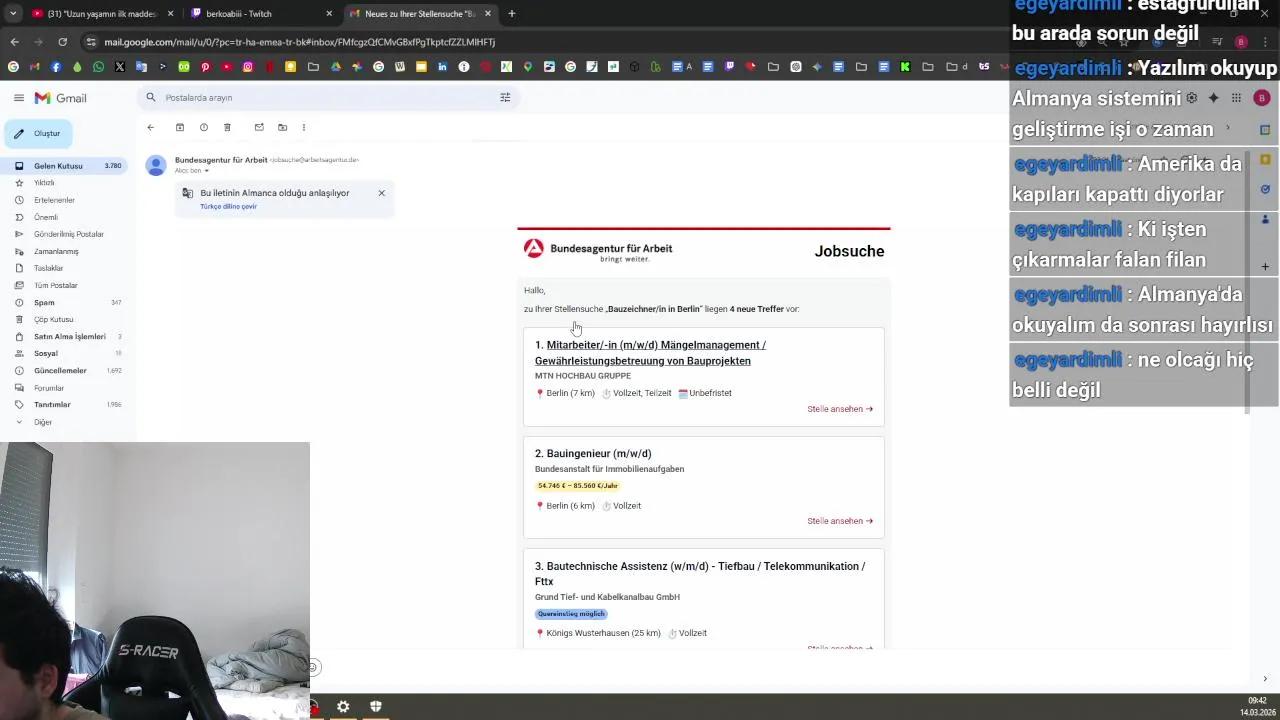Click Stelle ansehen for Bauingenieur job

(x=840, y=521)
